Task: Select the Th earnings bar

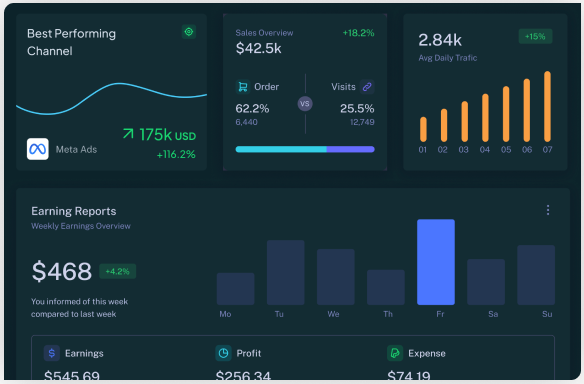Action: click(x=386, y=288)
